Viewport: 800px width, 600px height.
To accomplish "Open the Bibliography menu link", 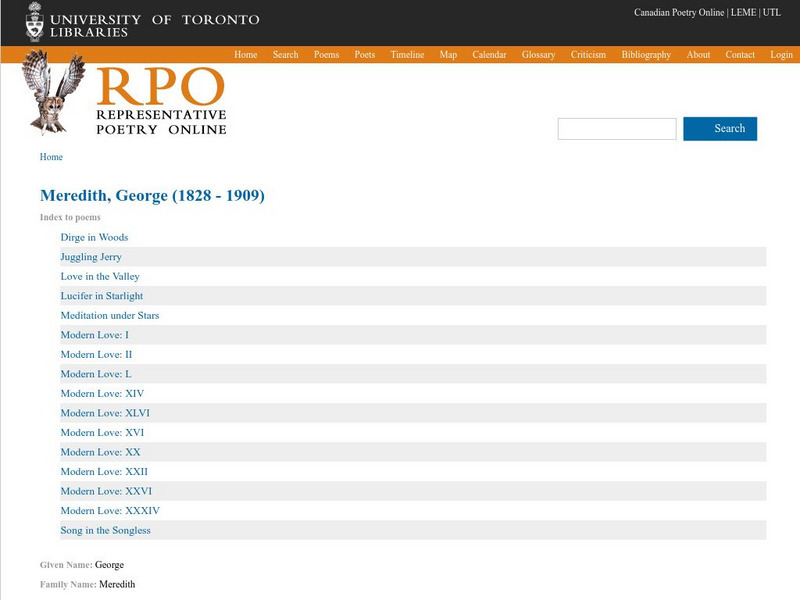I will click(x=646, y=55).
